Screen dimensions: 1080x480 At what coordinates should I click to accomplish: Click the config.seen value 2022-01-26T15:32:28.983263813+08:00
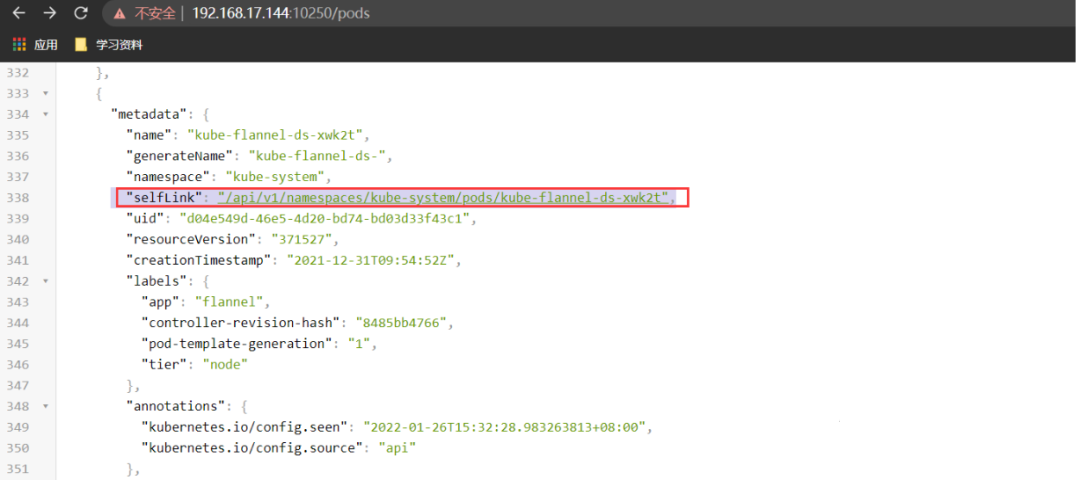point(504,427)
